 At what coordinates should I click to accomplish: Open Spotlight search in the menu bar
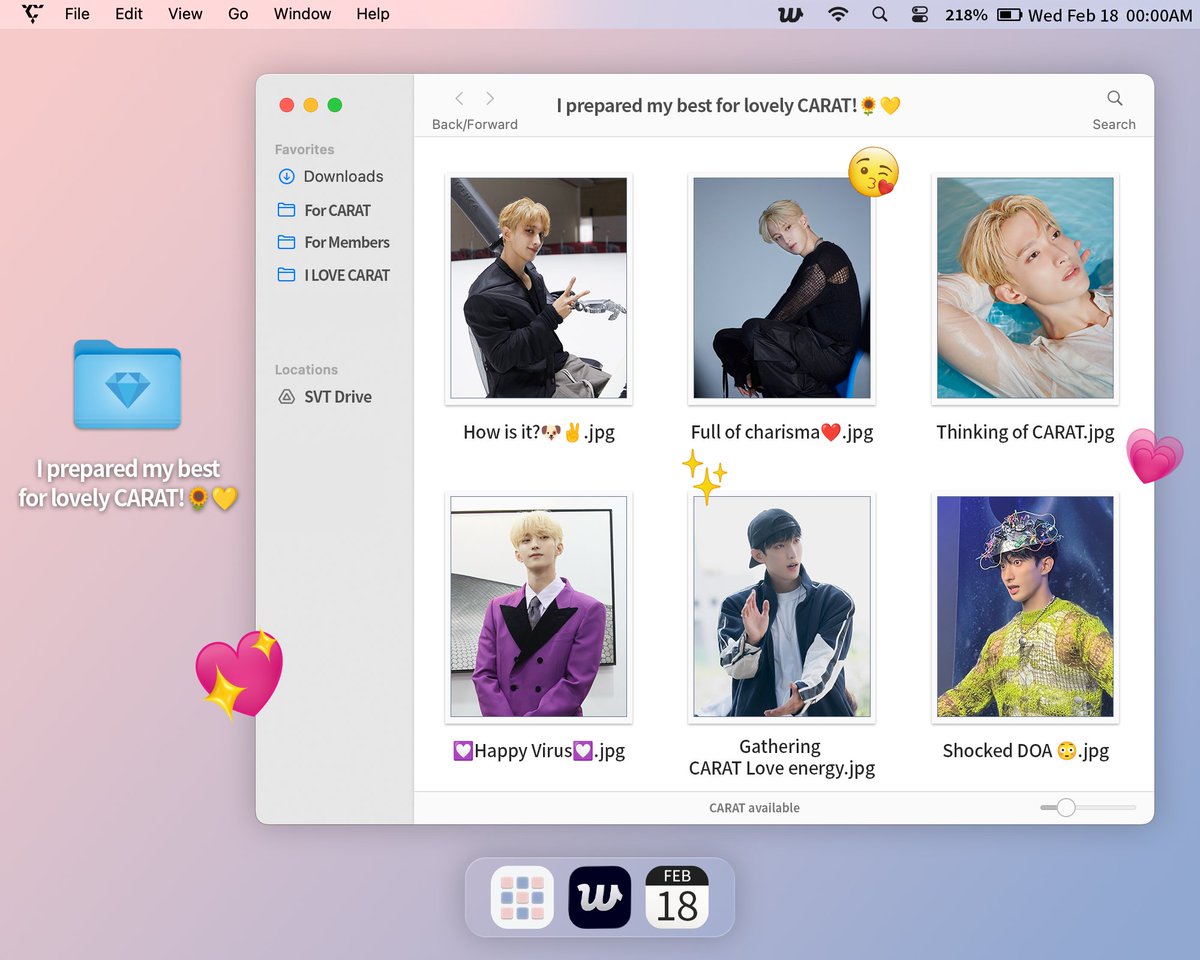[879, 14]
